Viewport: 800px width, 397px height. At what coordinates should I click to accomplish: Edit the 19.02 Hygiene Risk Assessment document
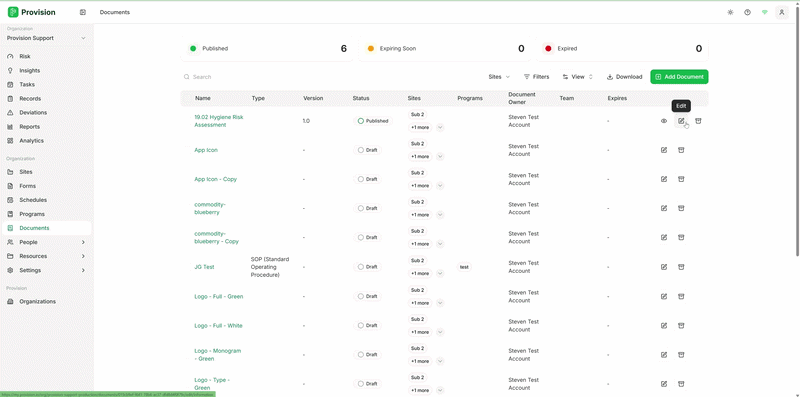[x=681, y=121]
